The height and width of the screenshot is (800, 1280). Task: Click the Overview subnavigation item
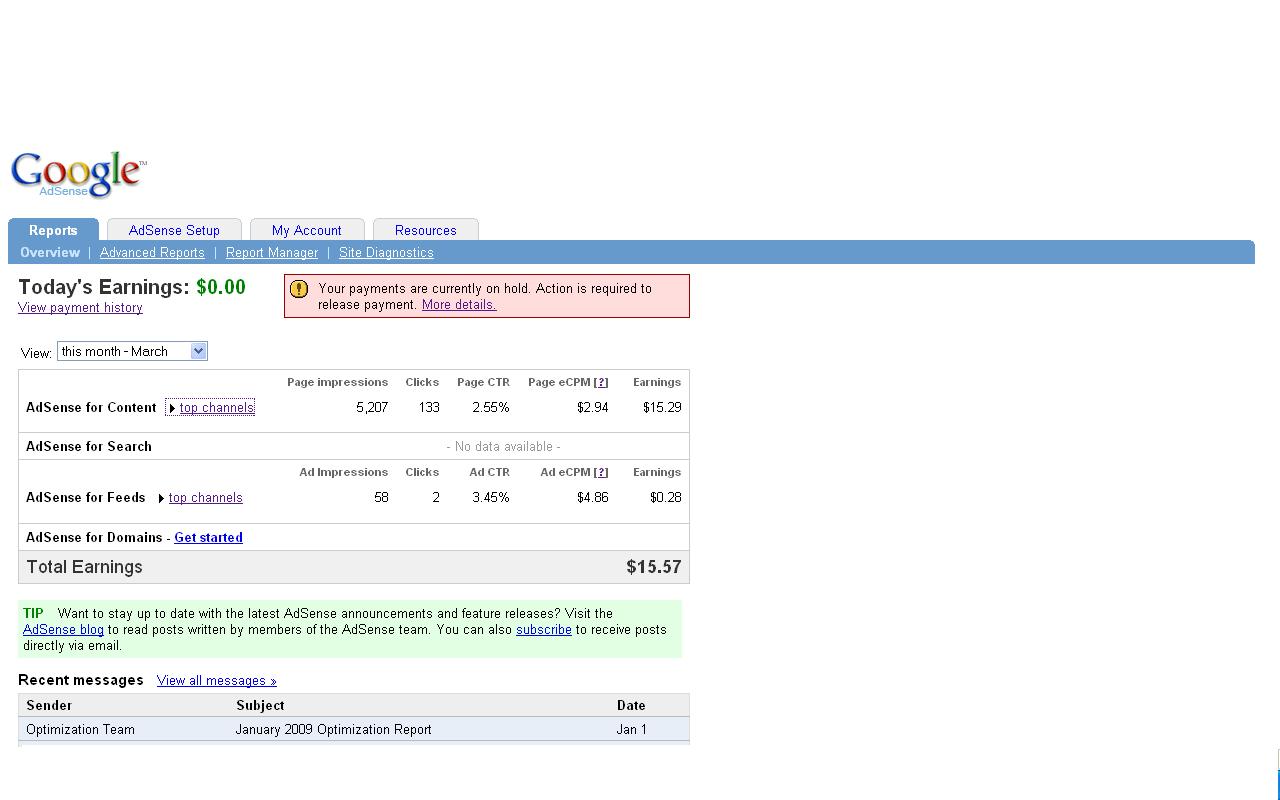[49, 253]
